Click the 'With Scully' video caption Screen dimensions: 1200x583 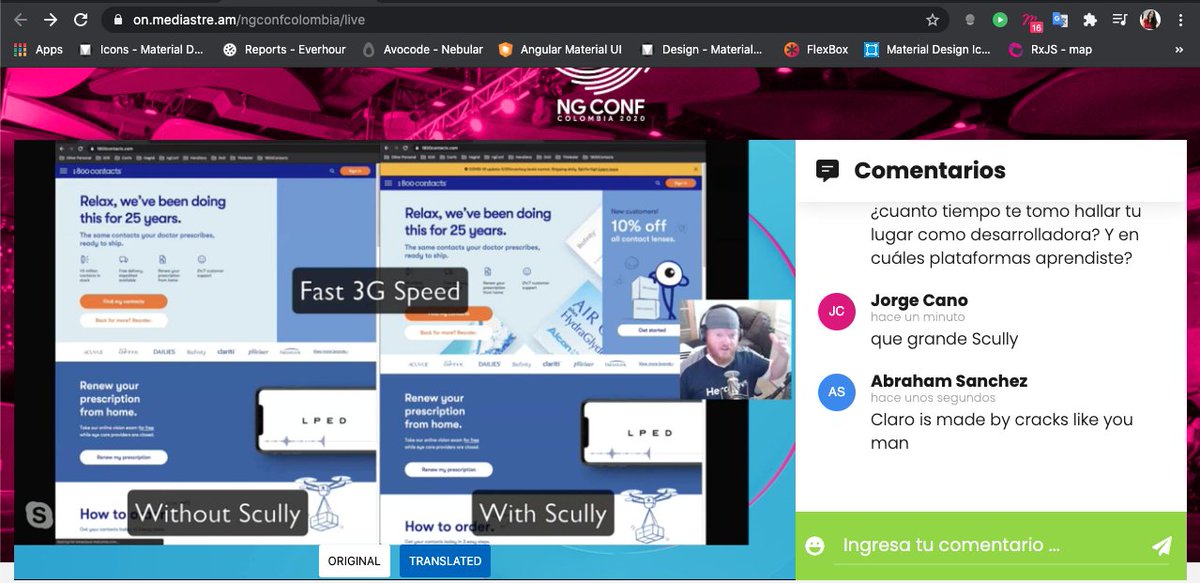click(x=542, y=514)
